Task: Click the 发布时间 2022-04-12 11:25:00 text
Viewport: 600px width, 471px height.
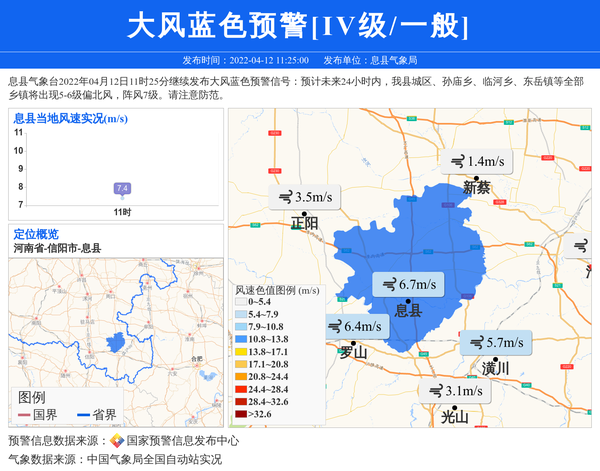Action: tap(245, 60)
